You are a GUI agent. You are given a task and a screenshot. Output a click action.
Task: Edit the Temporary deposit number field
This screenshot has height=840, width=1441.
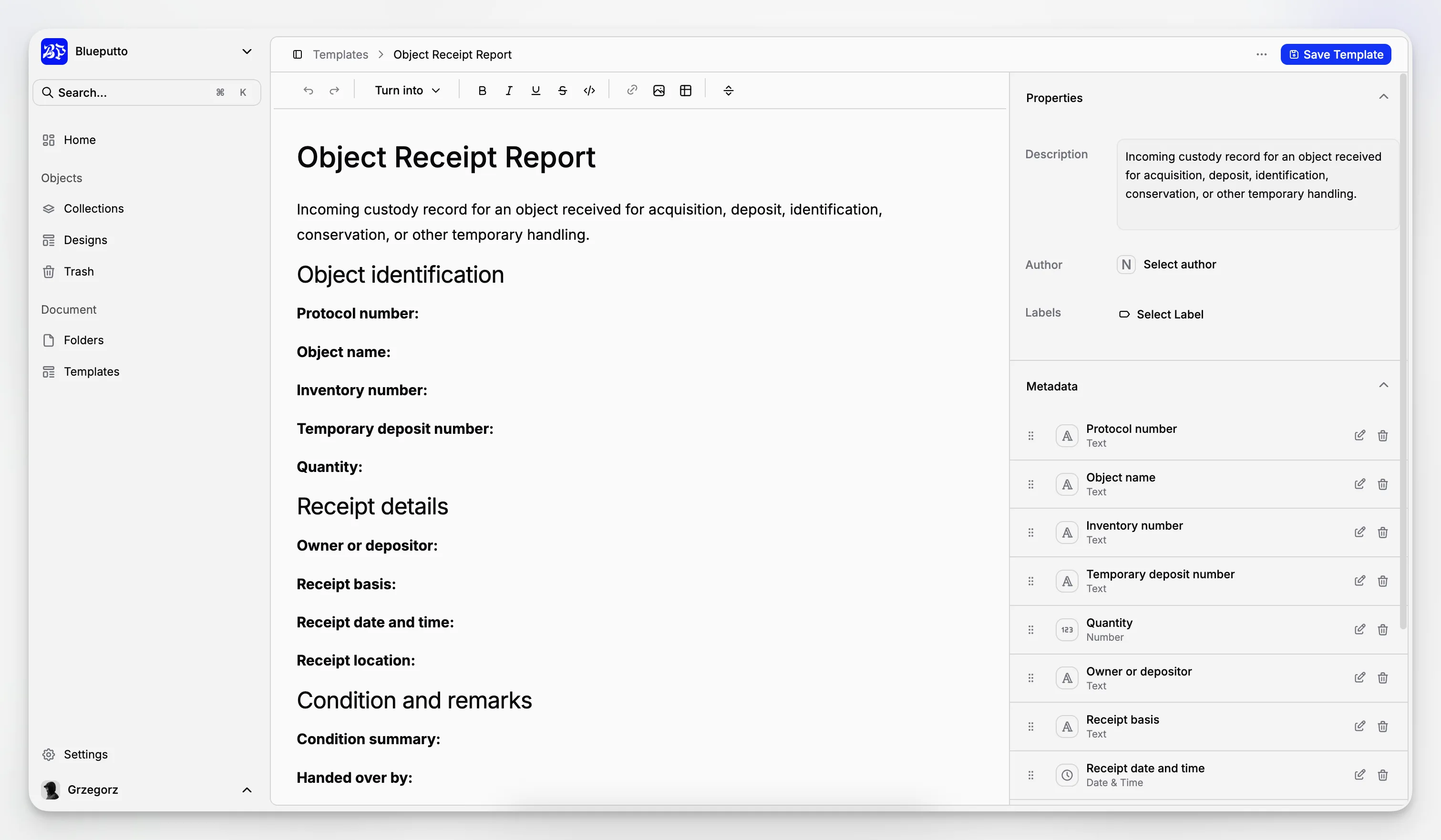(1360, 581)
